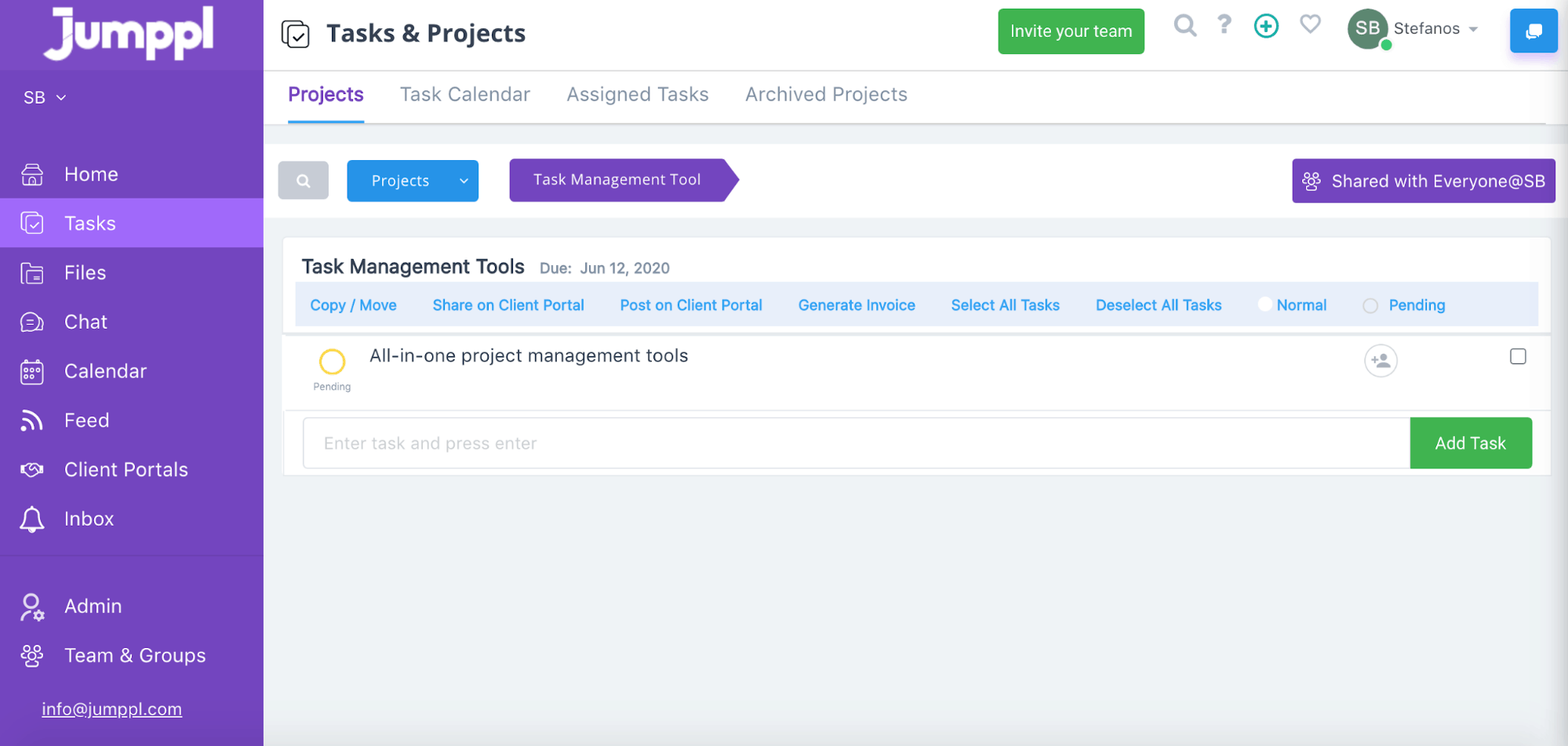Switch to the Archived Projects tab
Viewport: 1568px width, 746px height.
coord(826,95)
